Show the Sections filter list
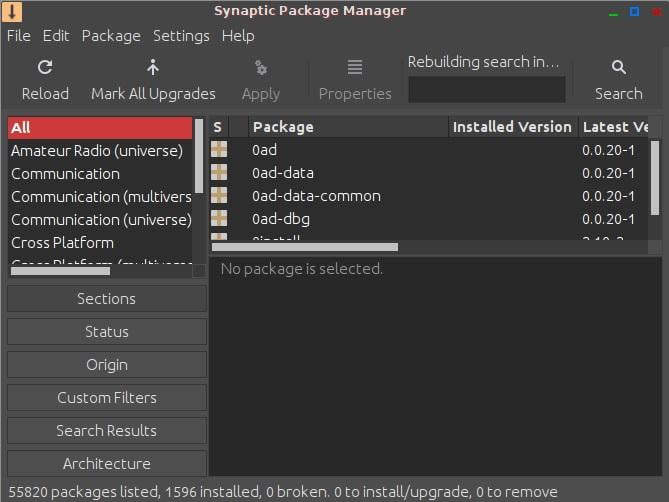This screenshot has width=669, height=502. [107, 299]
